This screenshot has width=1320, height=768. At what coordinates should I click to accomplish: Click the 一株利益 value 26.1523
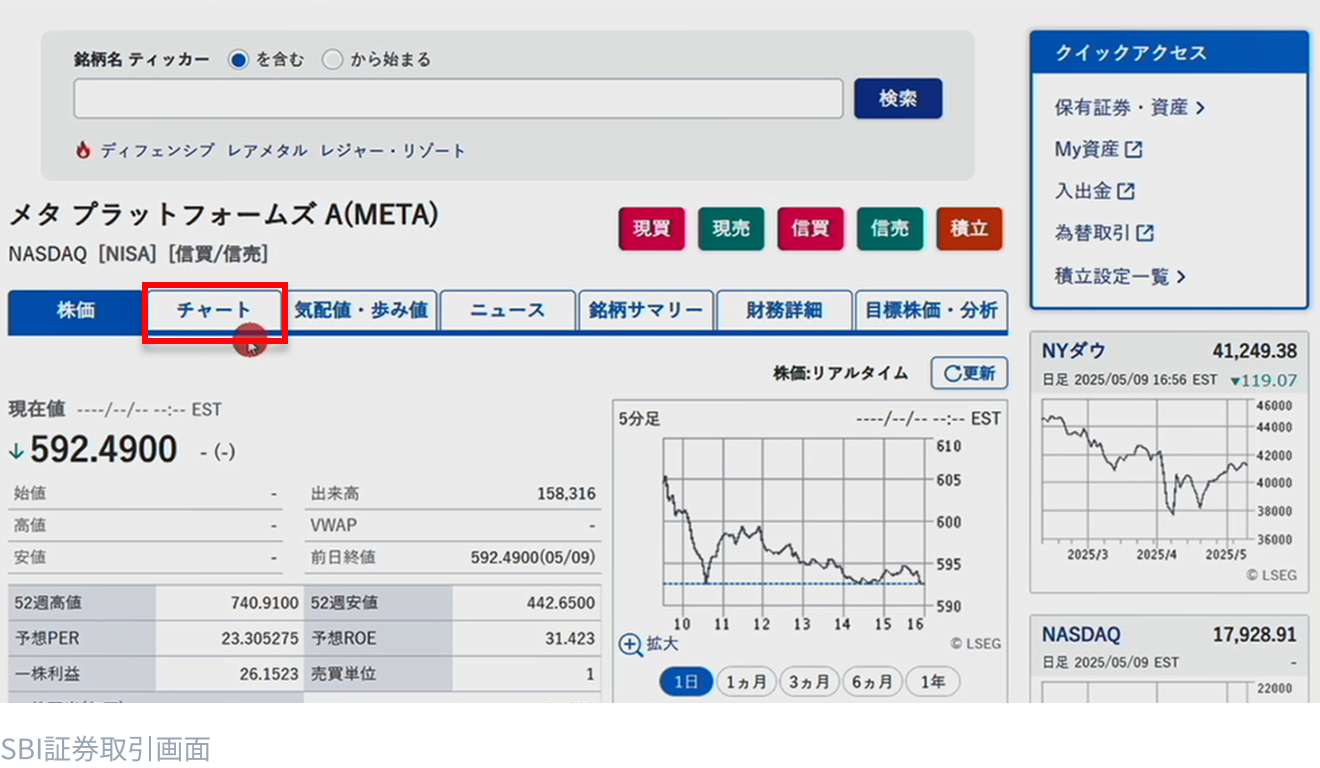tap(269, 674)
